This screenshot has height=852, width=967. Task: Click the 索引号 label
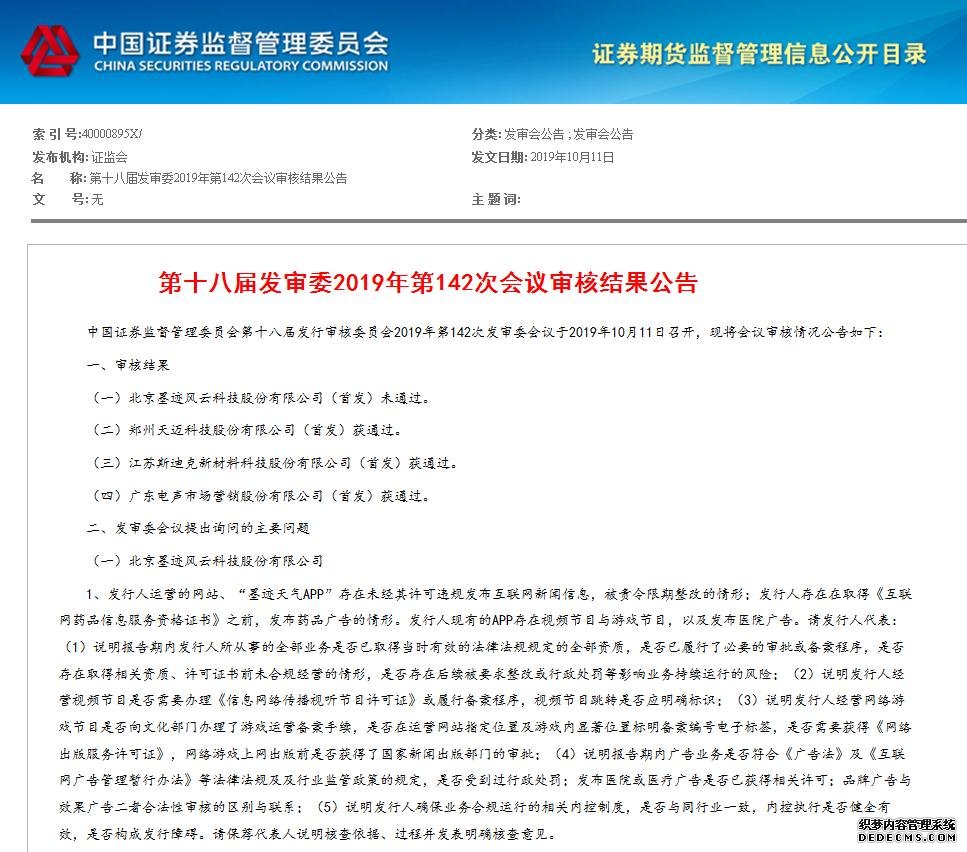coord(57,134)
